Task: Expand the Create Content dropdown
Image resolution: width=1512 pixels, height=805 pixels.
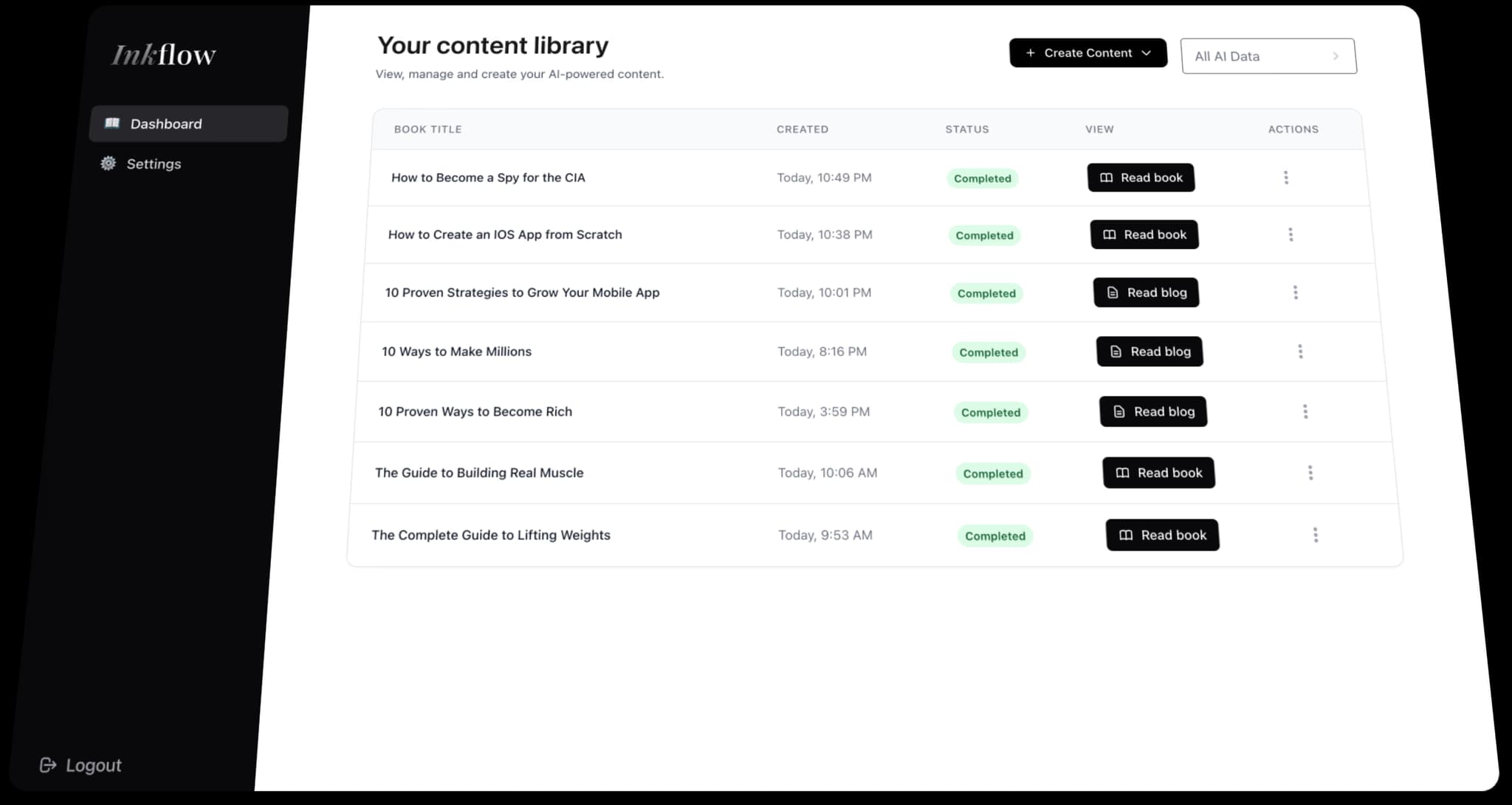Action: coord(1087,53)
